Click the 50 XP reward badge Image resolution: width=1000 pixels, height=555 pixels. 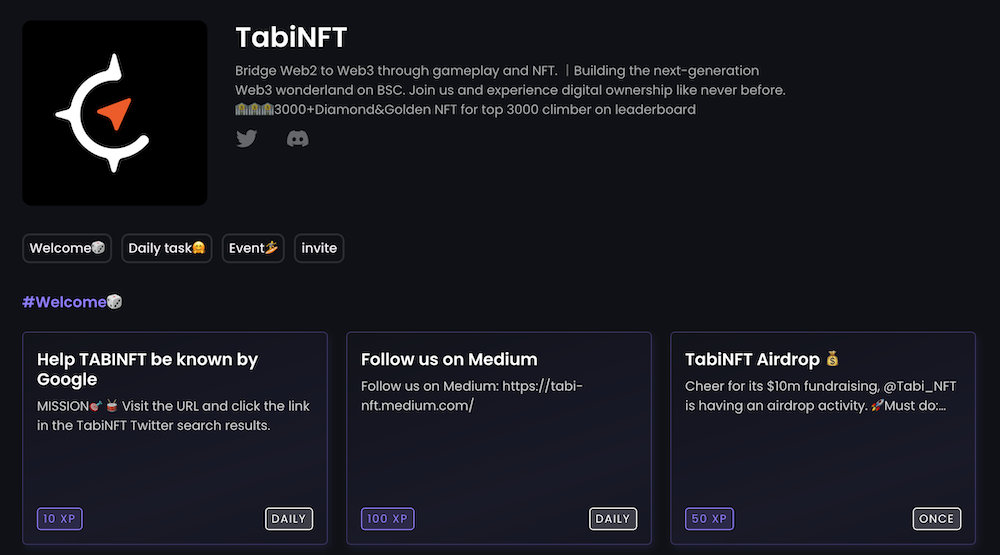click(x=711, y=519)
